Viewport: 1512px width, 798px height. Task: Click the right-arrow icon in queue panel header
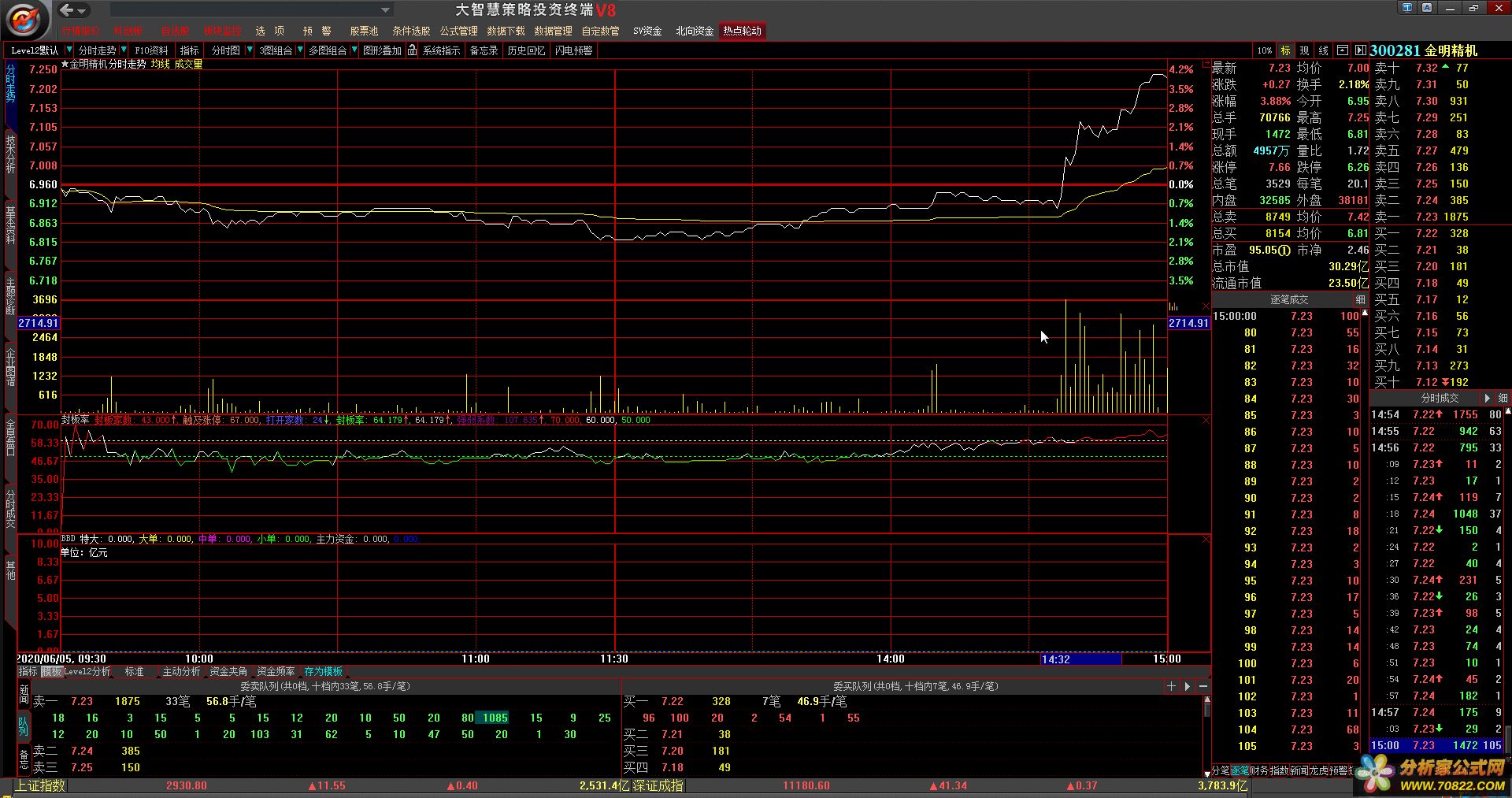[x=1187, y=686]
